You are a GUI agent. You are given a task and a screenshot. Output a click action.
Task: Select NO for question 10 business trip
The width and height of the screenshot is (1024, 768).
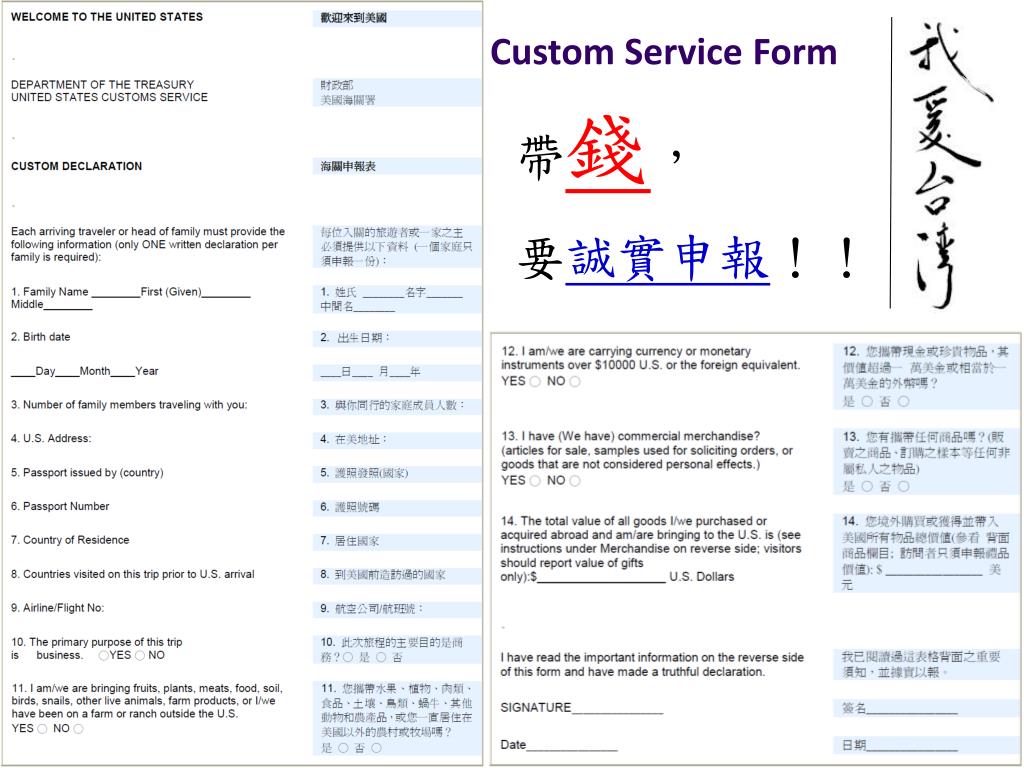tap(140, 655)
